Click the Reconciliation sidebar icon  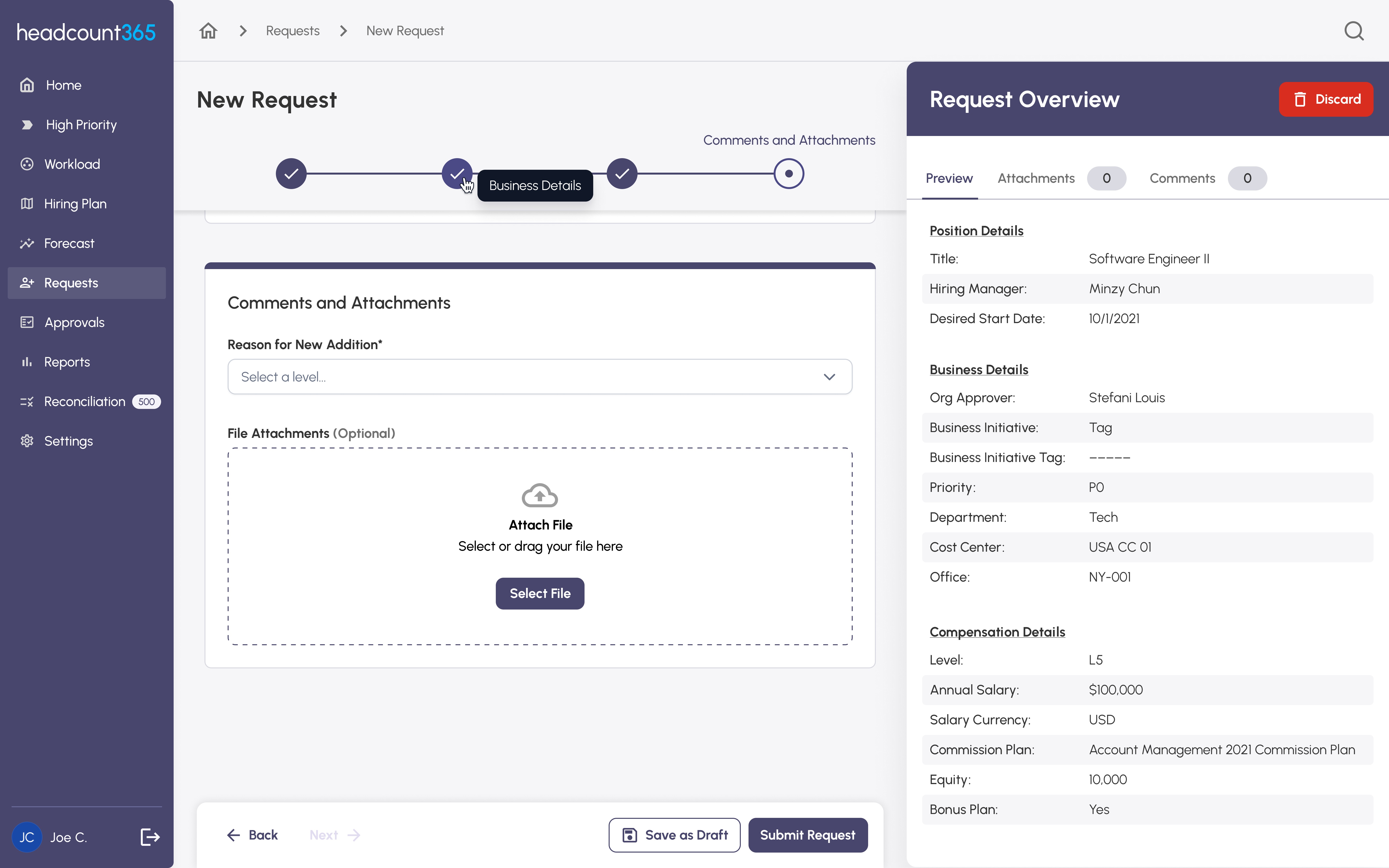point(27,402)
